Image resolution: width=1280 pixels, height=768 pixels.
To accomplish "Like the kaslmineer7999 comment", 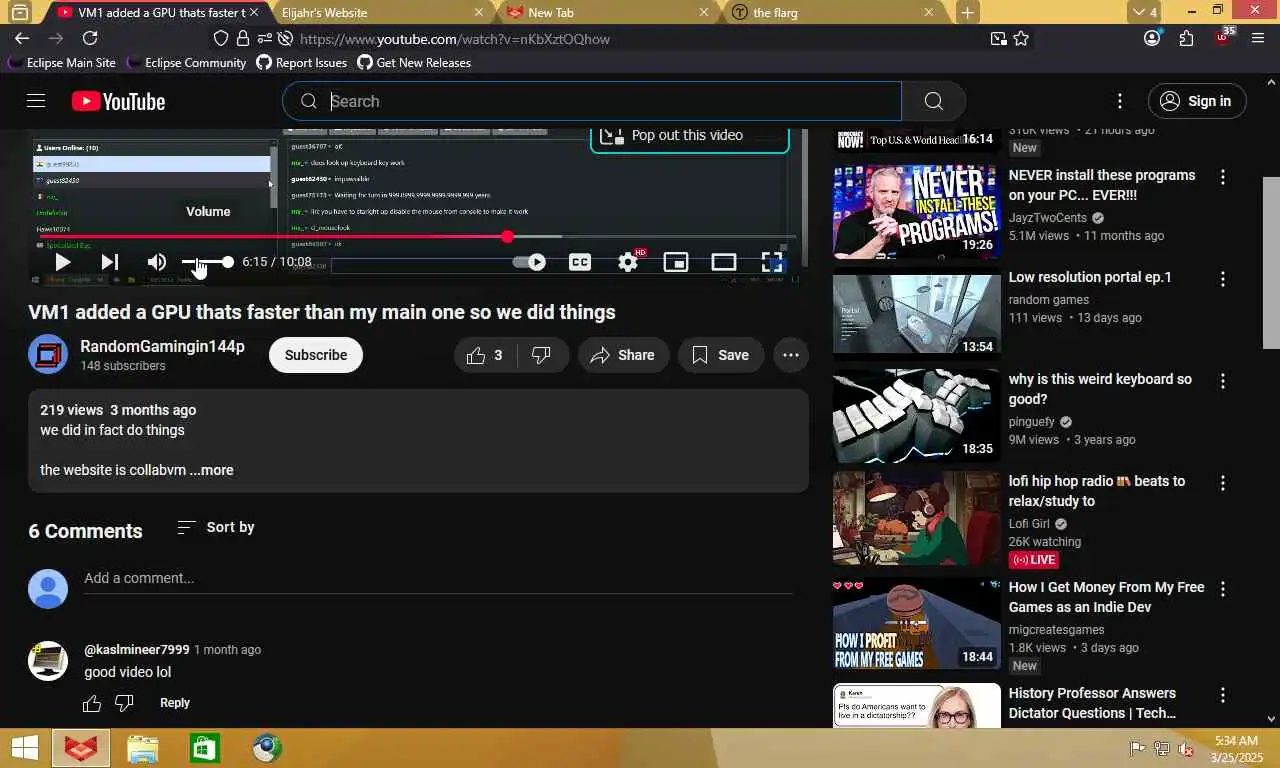I will tap(92, 703).
